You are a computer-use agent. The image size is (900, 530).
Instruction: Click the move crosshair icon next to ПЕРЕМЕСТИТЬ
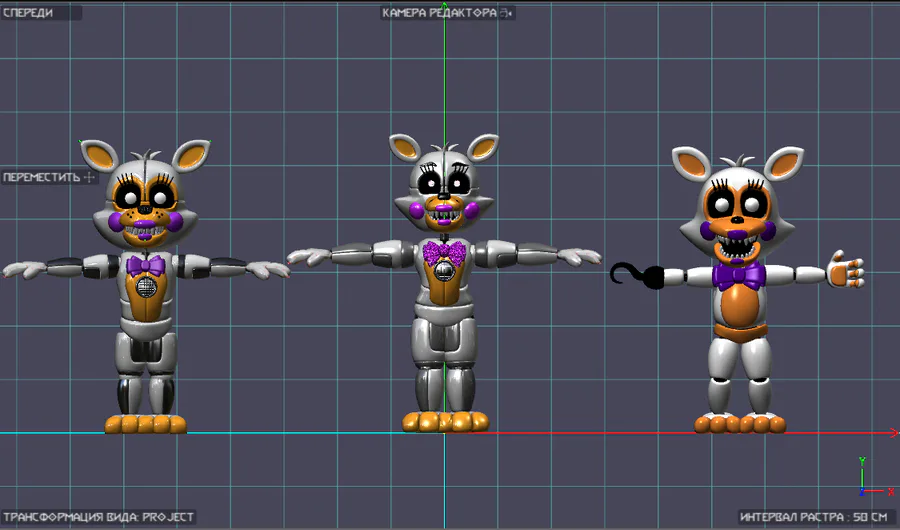pyautogui.click(x=89, y=177)
